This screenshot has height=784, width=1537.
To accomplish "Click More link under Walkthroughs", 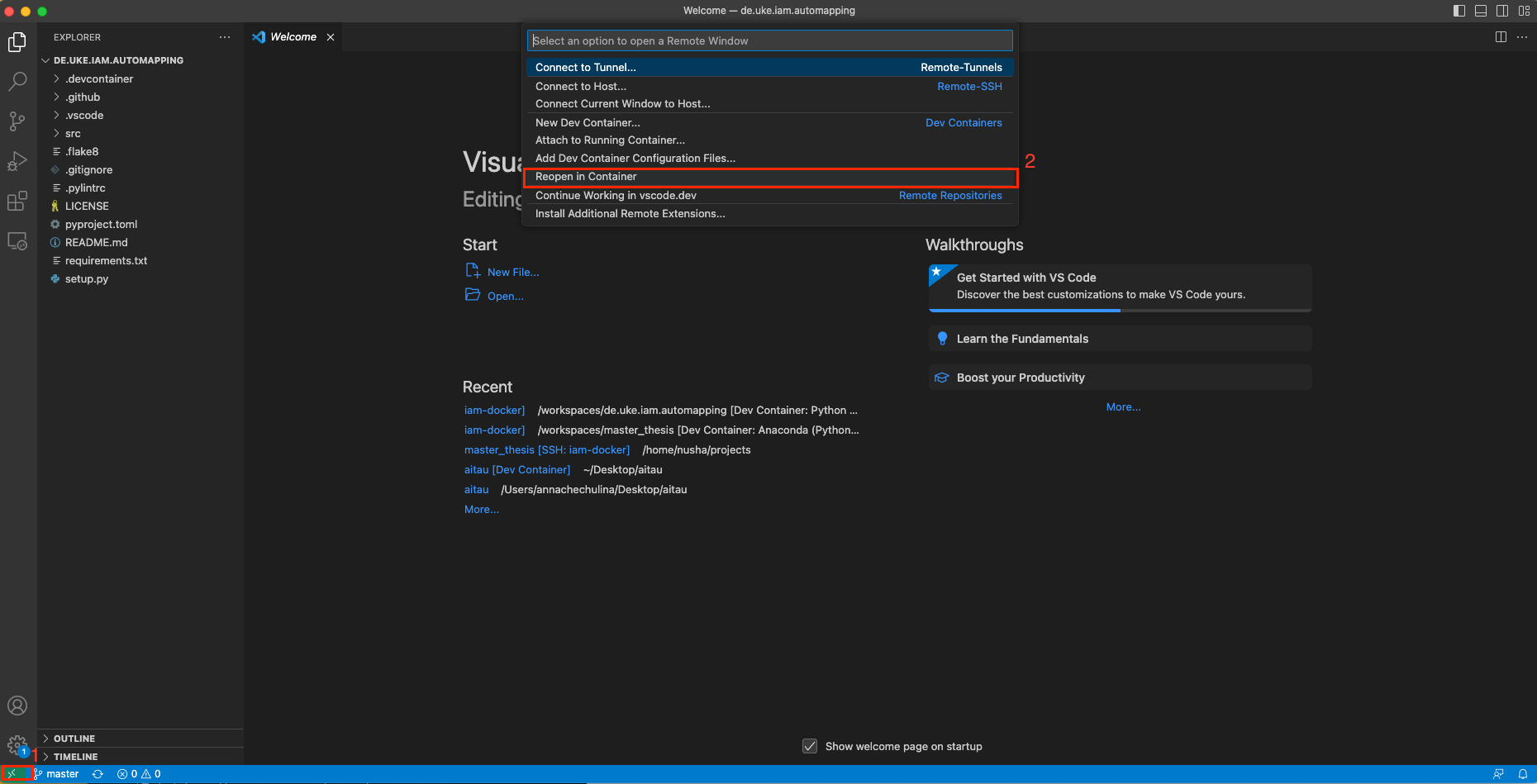I will tap(1123, 407).
